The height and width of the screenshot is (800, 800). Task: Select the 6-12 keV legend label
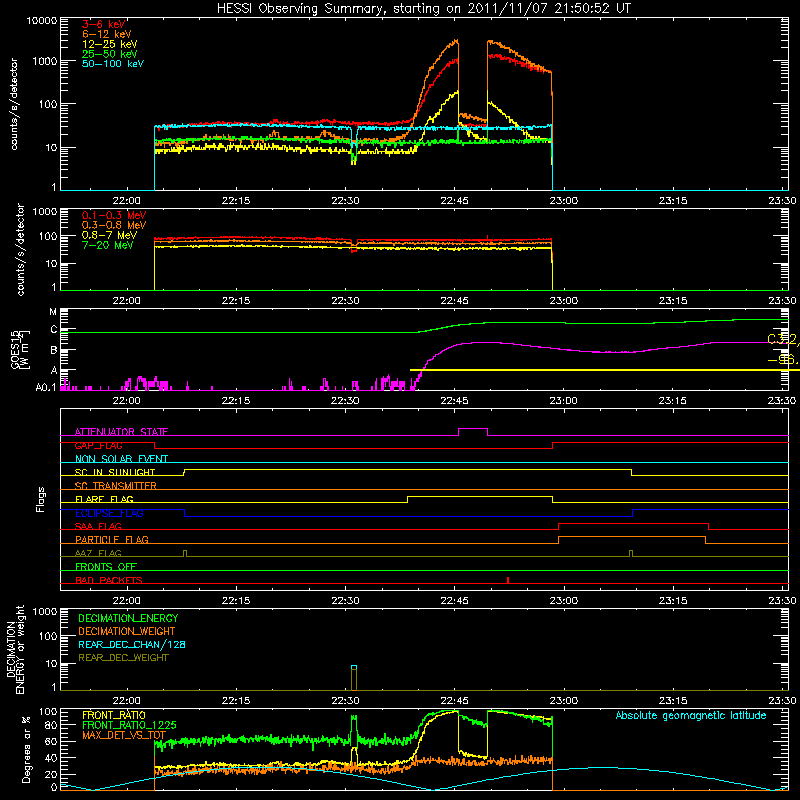coord(107,34)
